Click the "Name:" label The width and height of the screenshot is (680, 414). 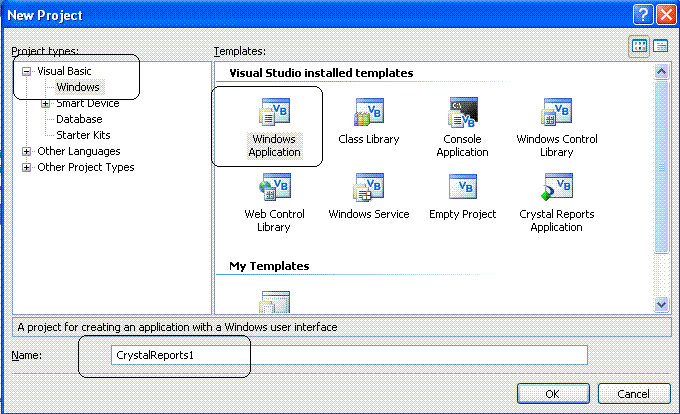pos(26,355)
